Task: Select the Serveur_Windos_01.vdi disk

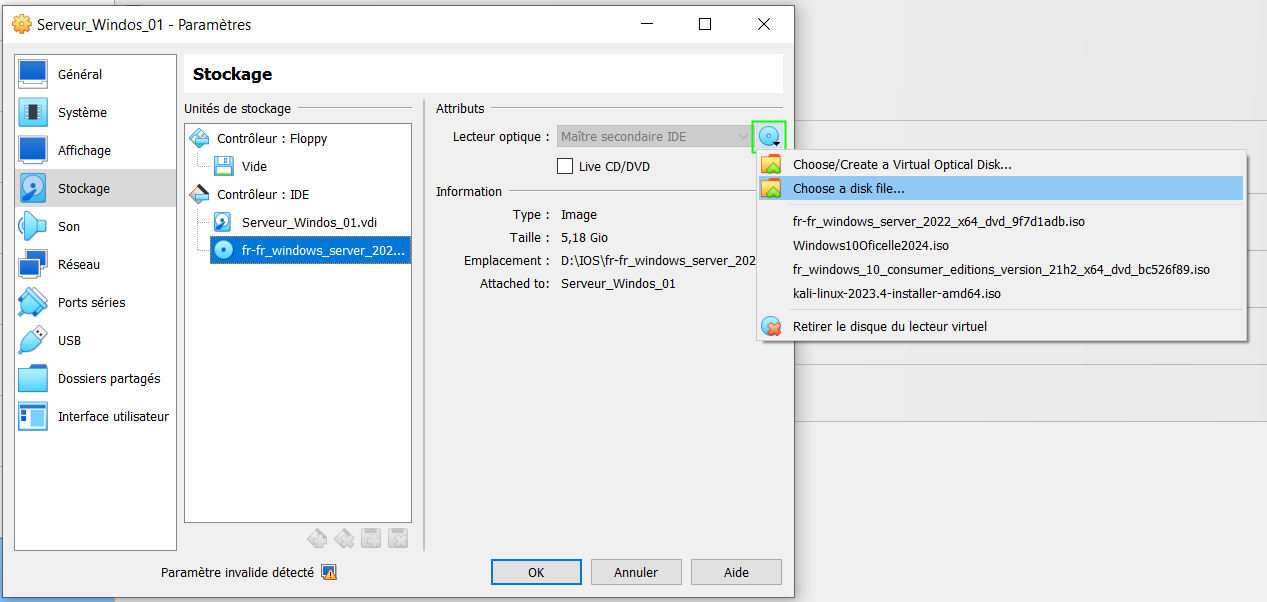Action: pyautogui.click(x=309, y=222)
